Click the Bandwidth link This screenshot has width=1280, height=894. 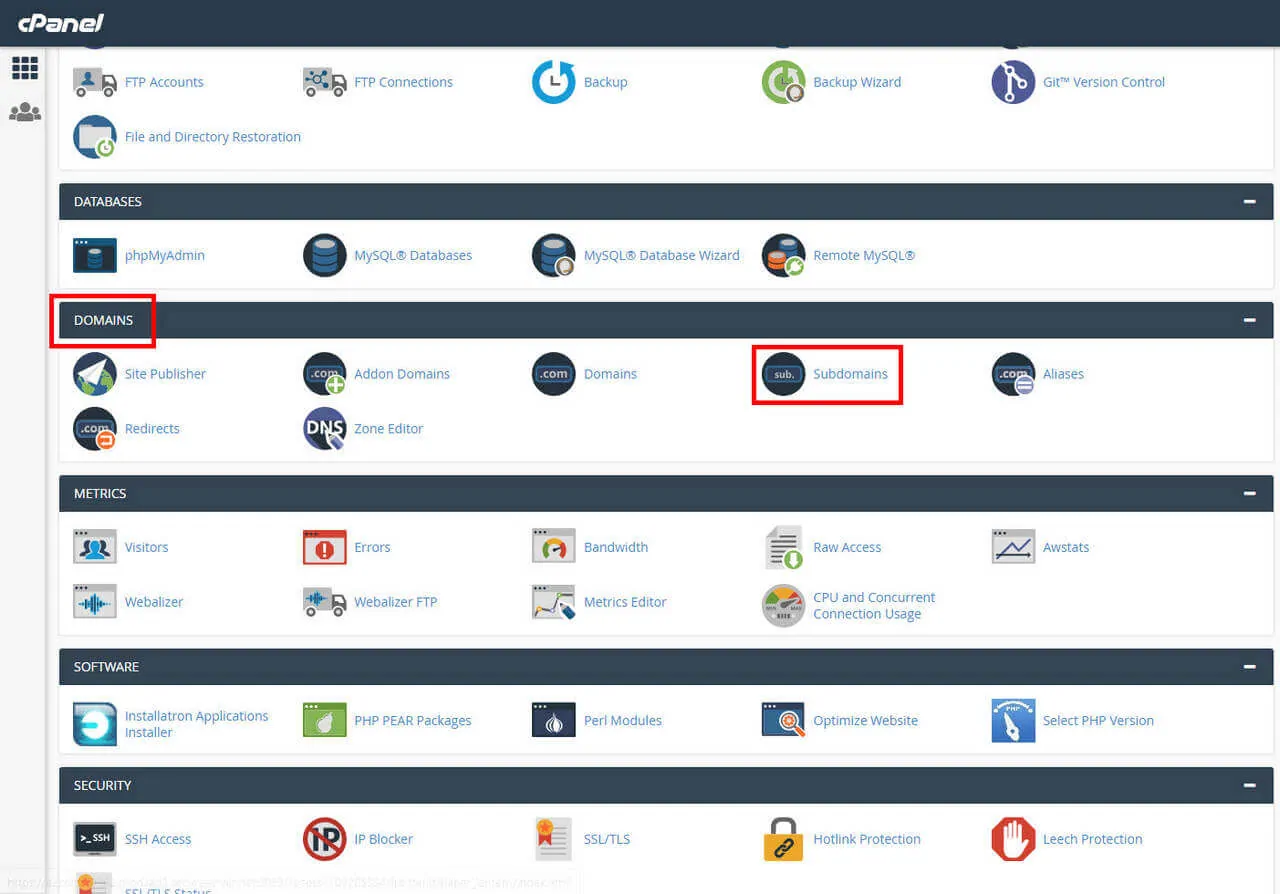coord(616,547)
